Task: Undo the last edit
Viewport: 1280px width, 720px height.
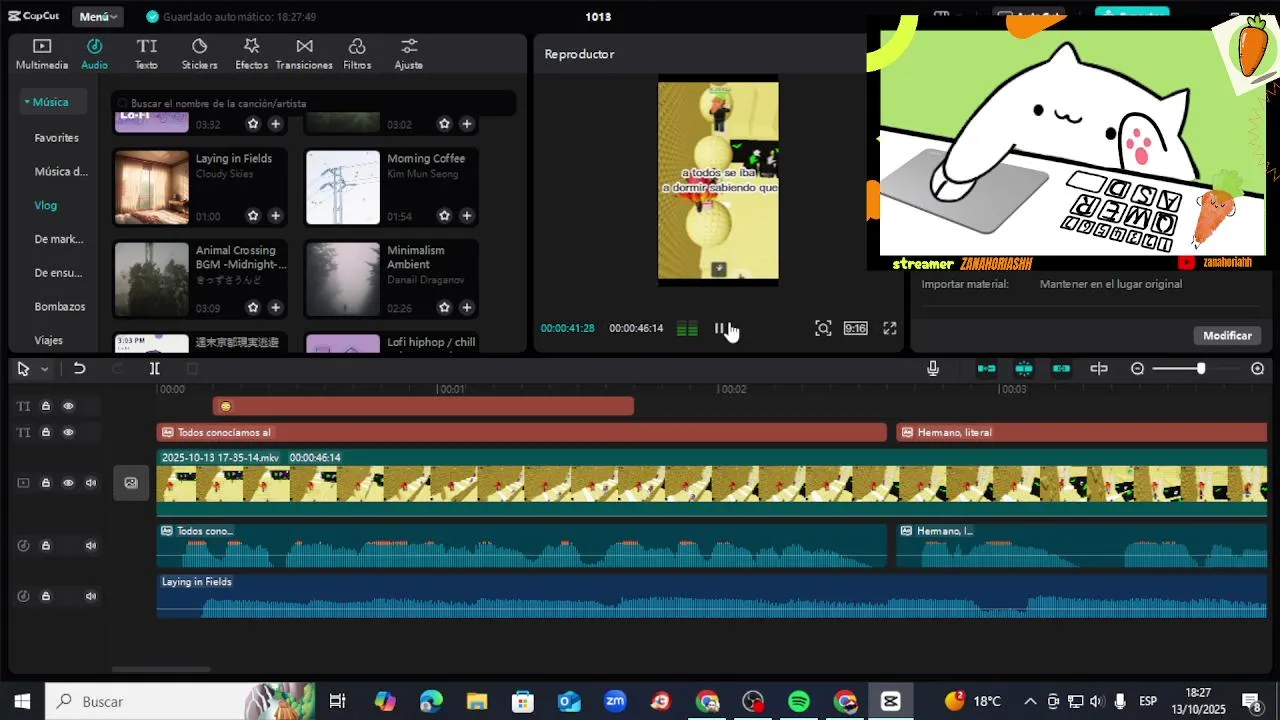Action: (x=79, y=369)
